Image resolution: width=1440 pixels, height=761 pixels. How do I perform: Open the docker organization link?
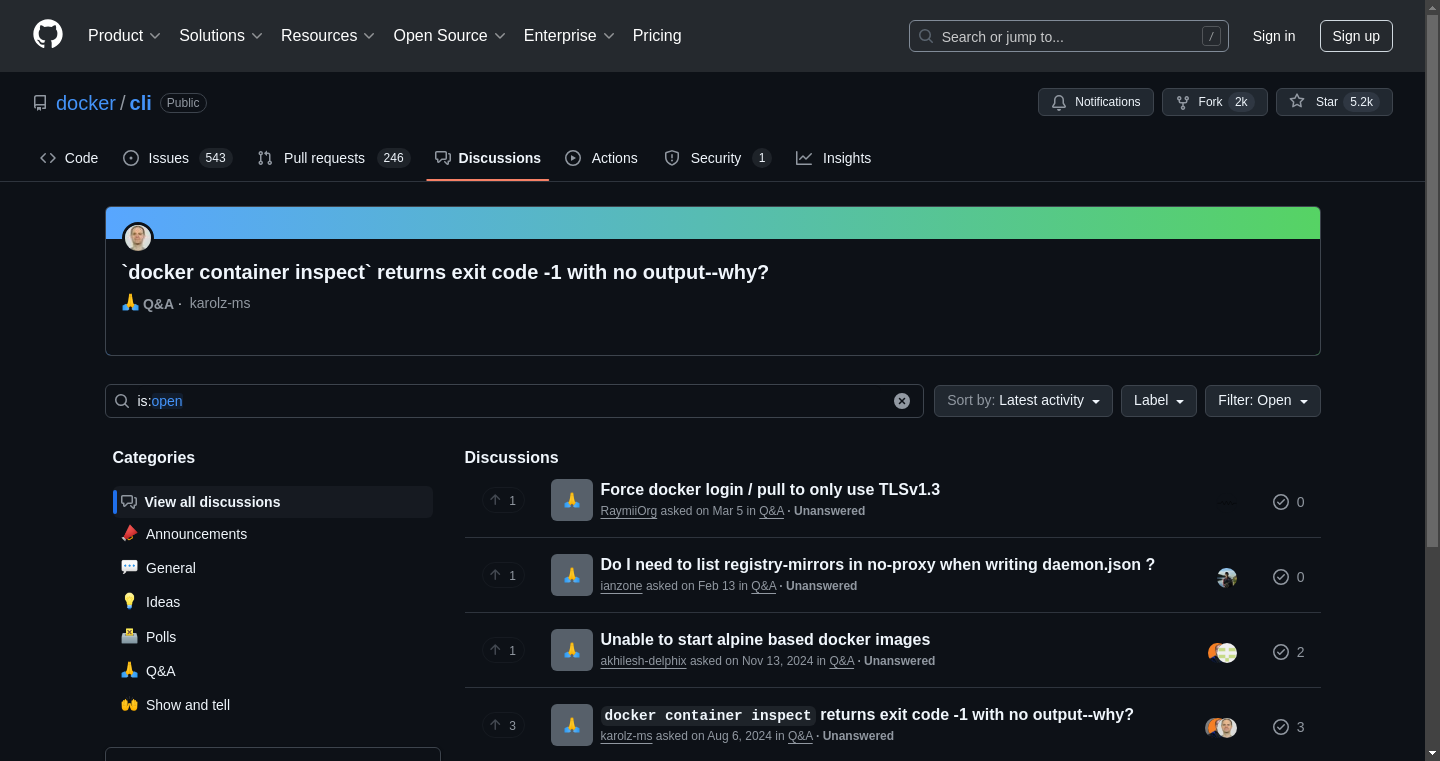pyautogui.click(x=86, y=103)
